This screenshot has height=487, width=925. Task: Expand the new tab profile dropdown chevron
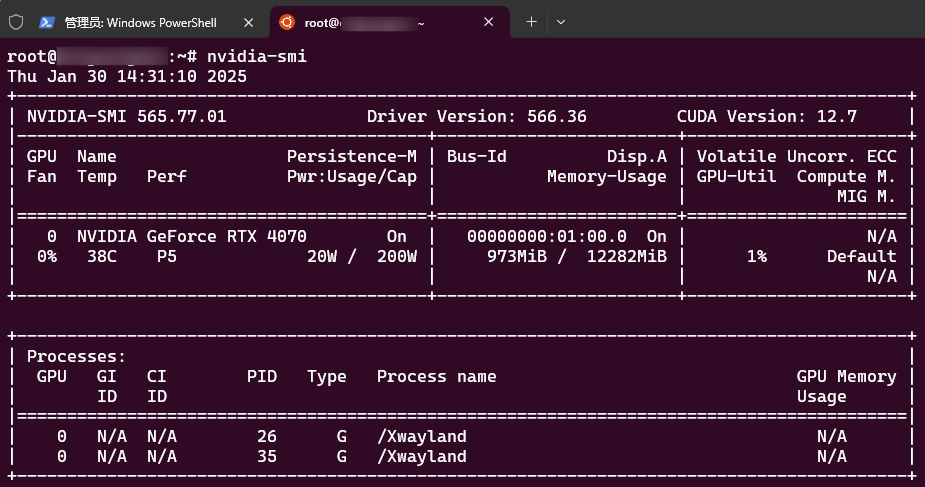pos(561,22)
